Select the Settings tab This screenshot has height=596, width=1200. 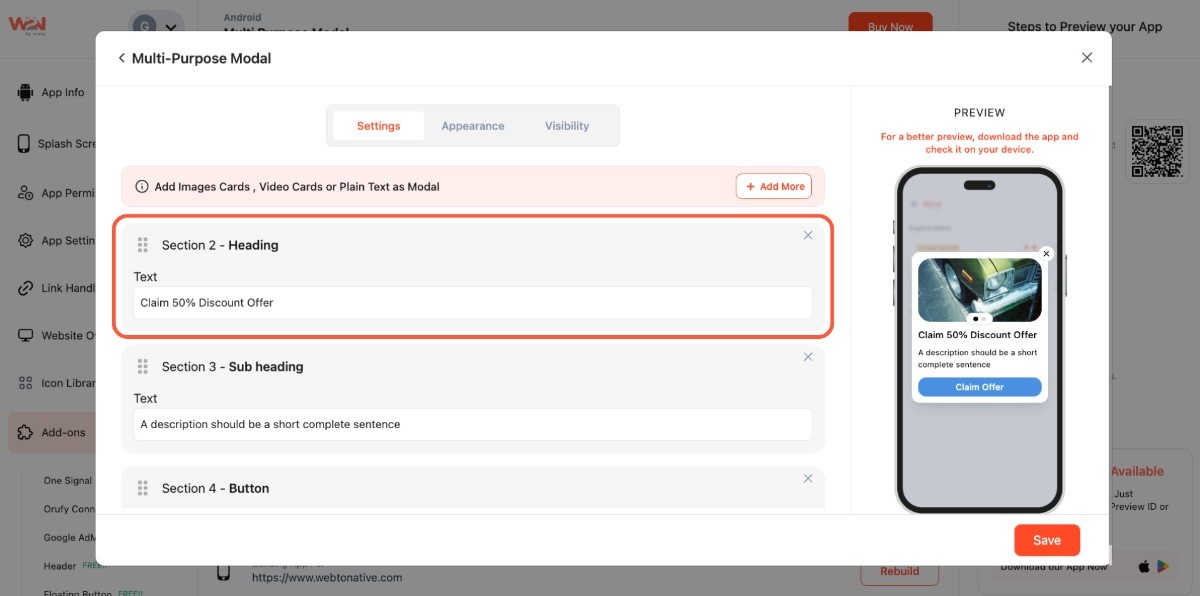[x=378, y=126]
